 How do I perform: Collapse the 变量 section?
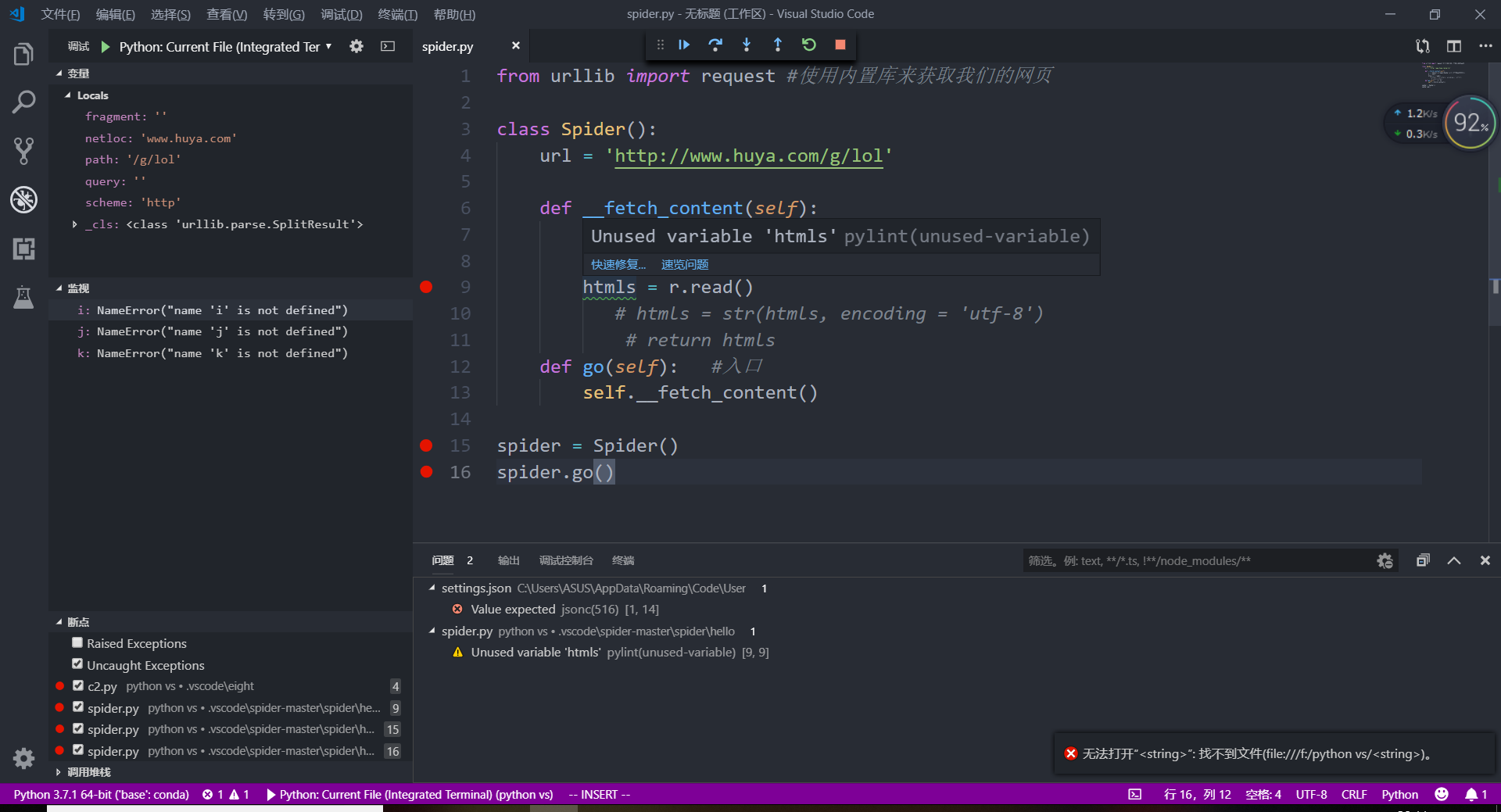[x=59, y=73]
